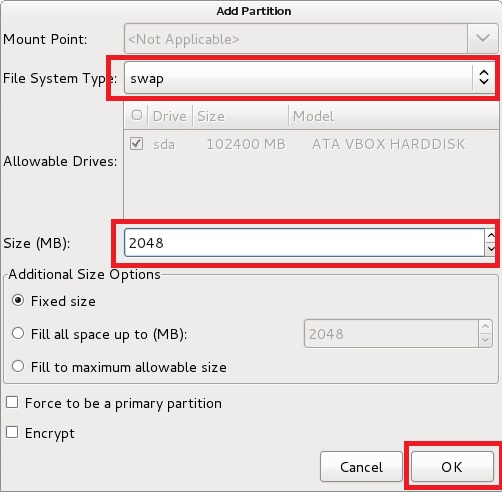Image resolution: width=502 pixels, height=492 pixels.
Task: Tick the Encrypt checkbox
Action: click(x=12, y=432)
